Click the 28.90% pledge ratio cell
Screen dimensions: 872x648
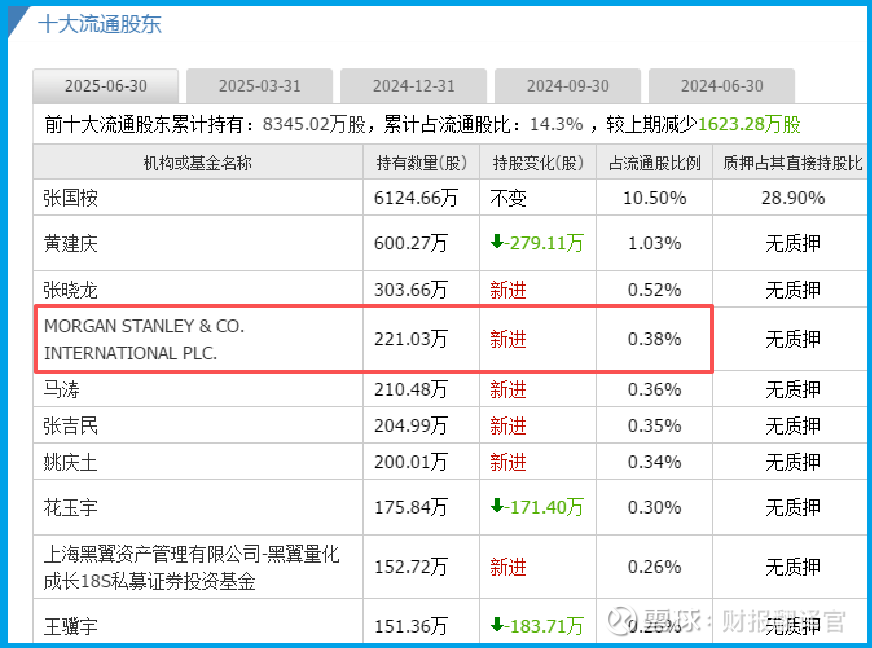793,198
